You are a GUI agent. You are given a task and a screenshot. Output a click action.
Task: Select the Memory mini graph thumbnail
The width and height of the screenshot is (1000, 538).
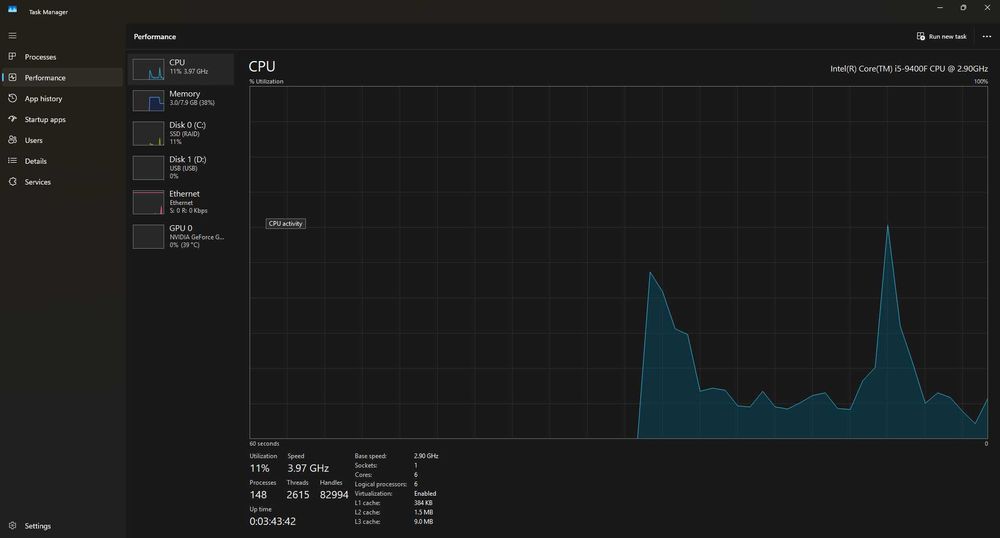[148, 101]
